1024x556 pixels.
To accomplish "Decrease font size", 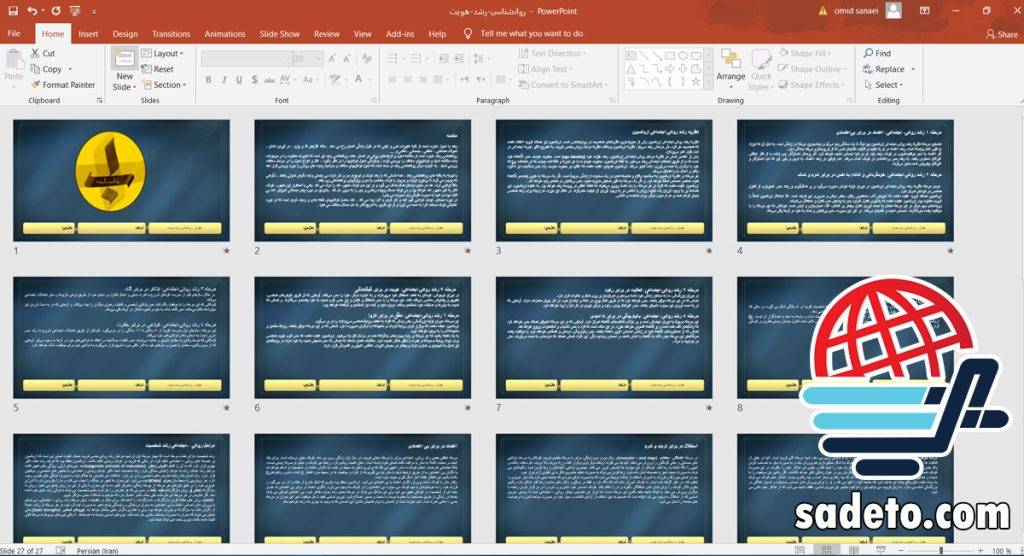I will tap(347, 59).
